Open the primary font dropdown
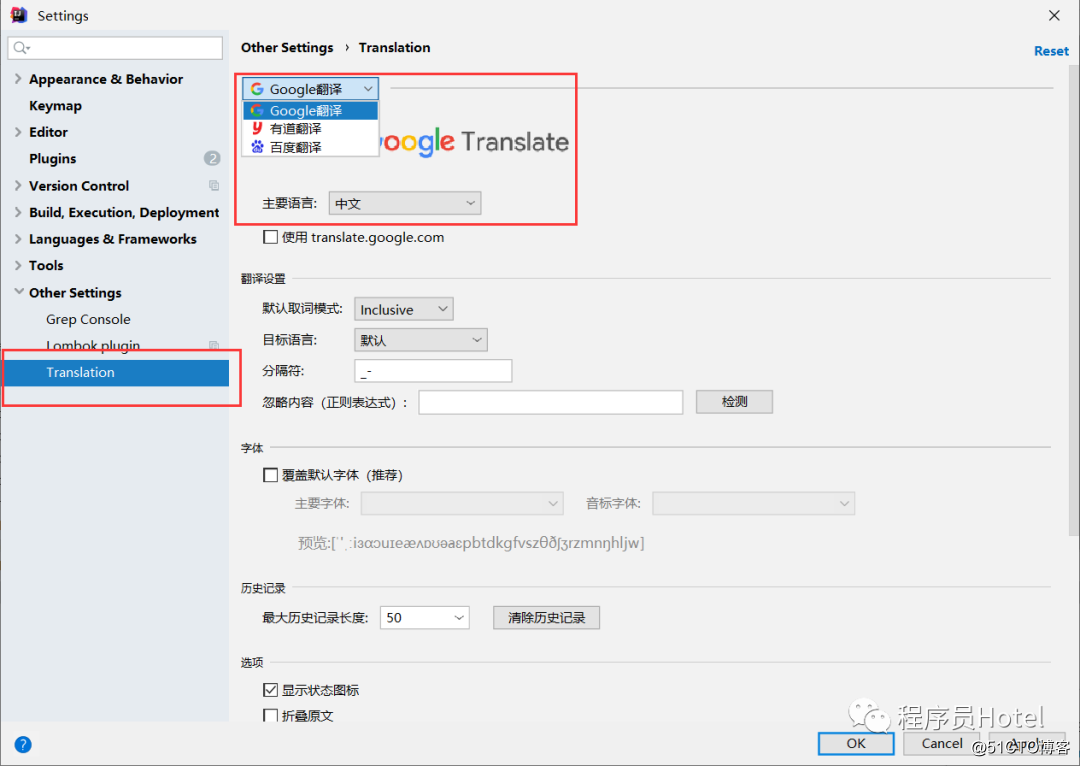Image resolution: width=1080 pixels, height=766 pixels. point(462,504)
